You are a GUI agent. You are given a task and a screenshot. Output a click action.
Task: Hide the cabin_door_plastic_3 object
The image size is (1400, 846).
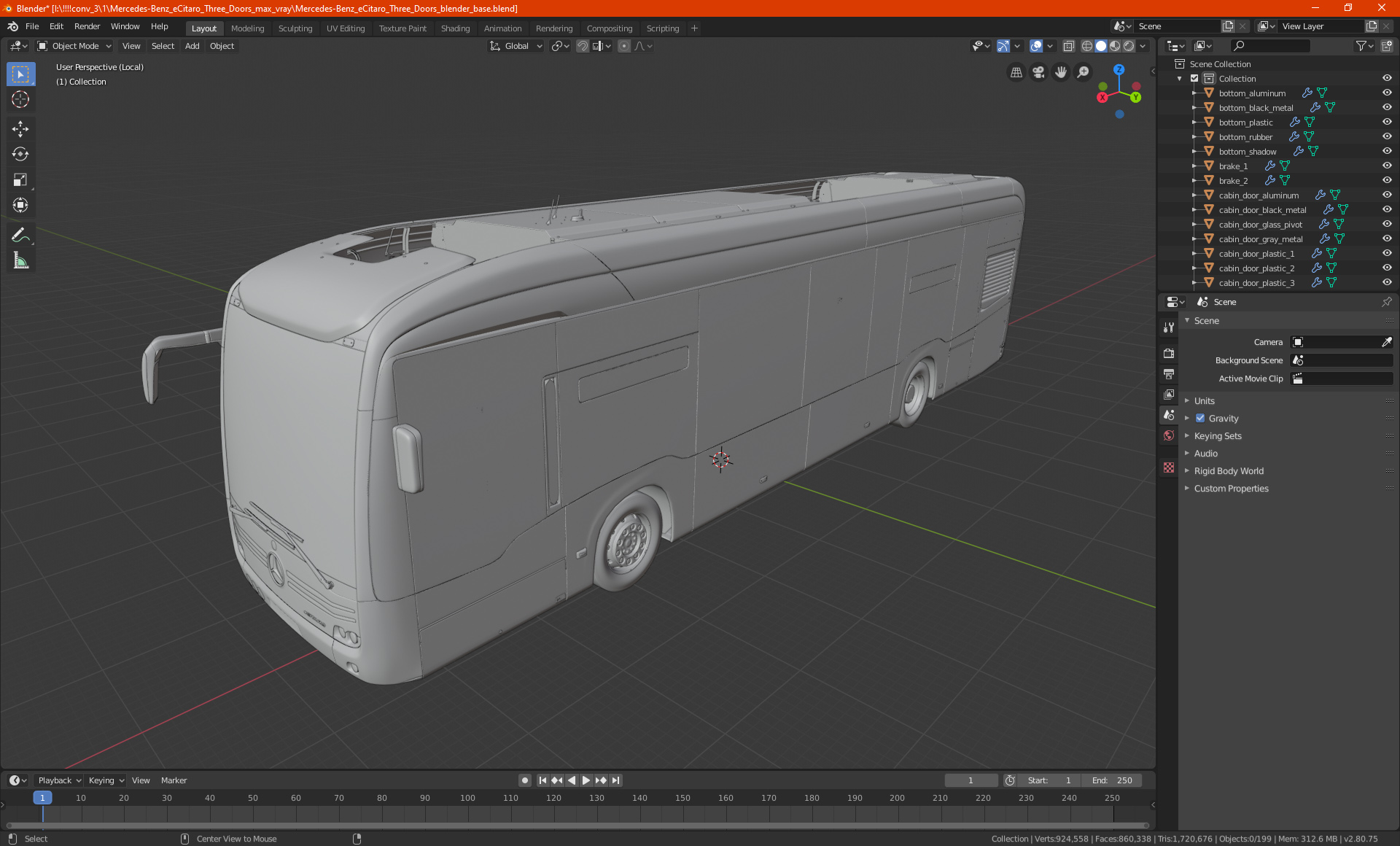click(1386, 282)
